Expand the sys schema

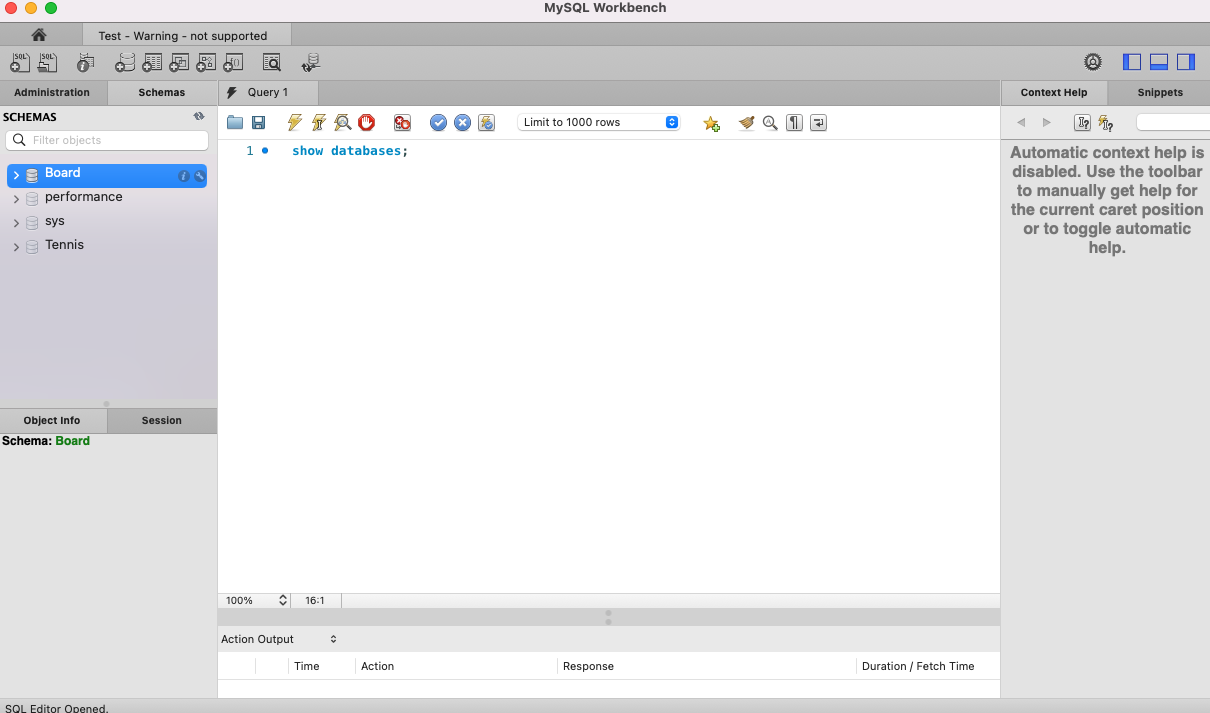[16, 223]
